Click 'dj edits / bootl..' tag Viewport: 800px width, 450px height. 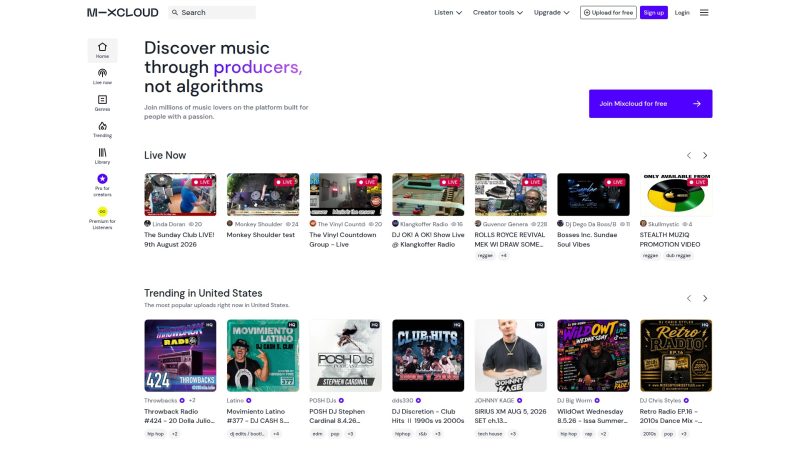(x=247, y=434)
